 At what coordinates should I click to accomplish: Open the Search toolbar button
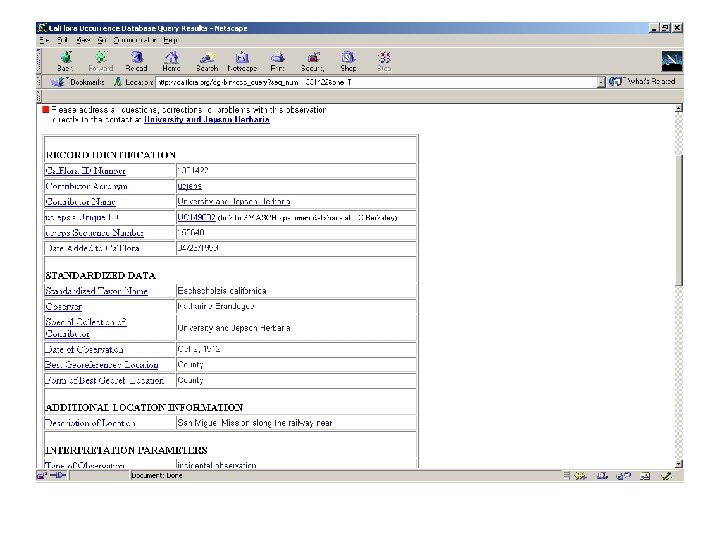pyautogui.click(x=207, y=61)
